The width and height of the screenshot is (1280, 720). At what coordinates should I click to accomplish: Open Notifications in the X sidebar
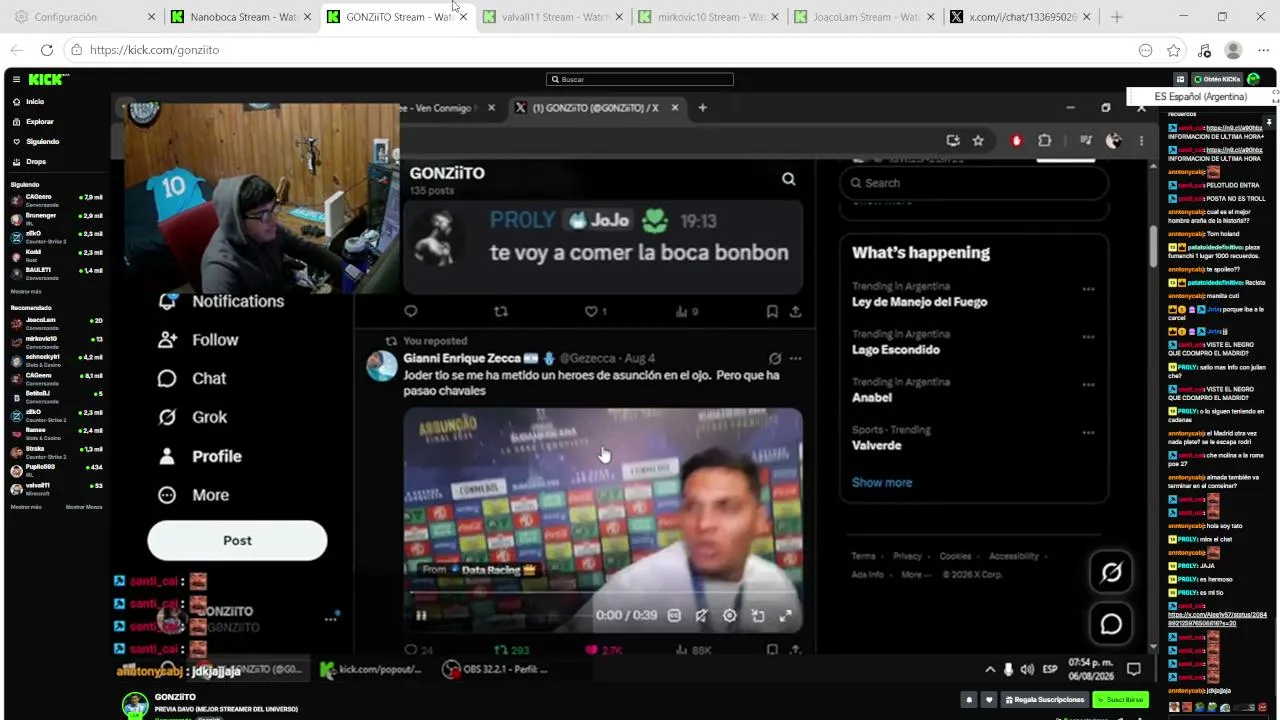pos(221,301)
